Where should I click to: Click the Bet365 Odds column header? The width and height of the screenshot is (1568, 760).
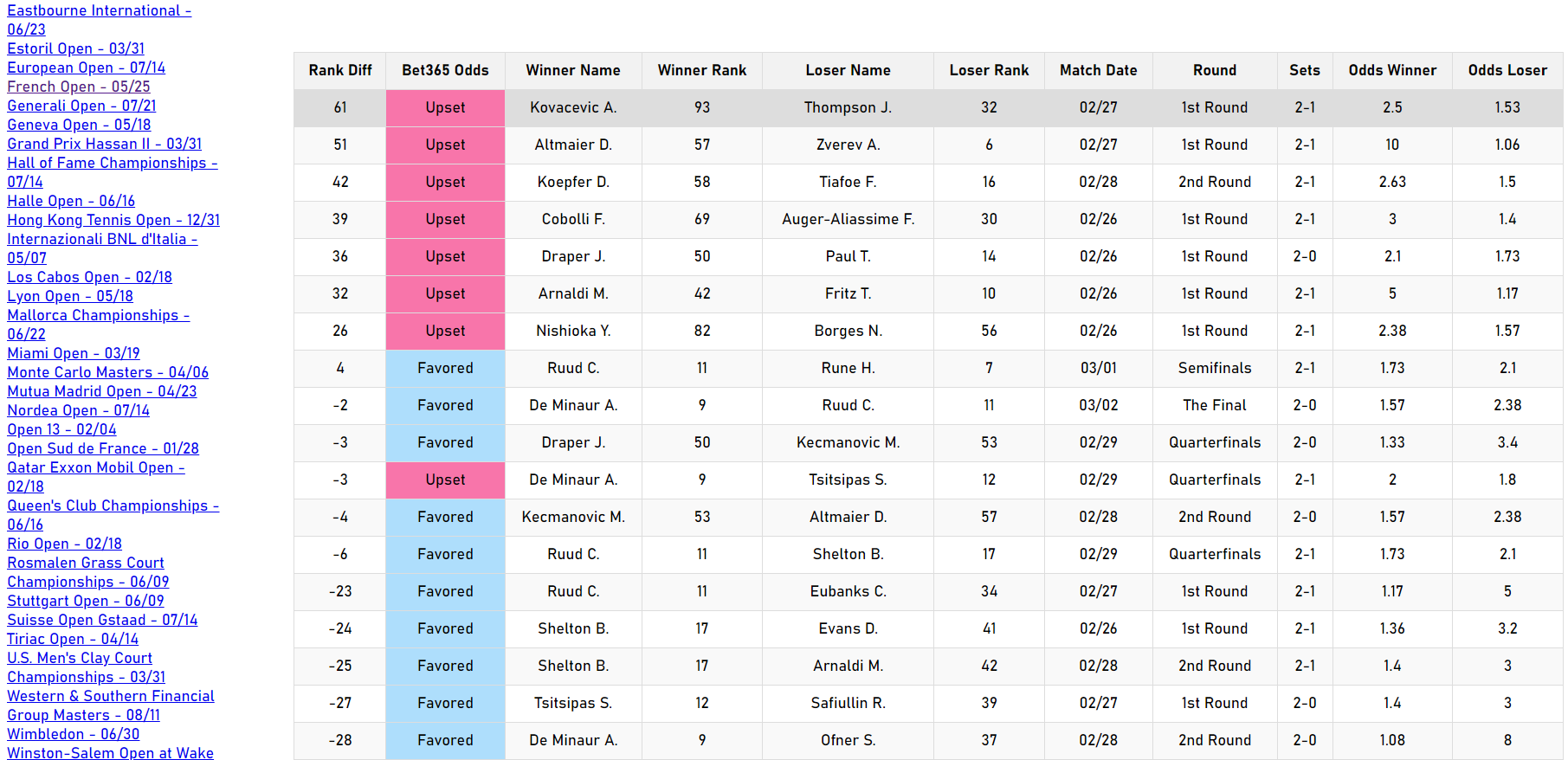pyautogui.click(x=445, y=70)
